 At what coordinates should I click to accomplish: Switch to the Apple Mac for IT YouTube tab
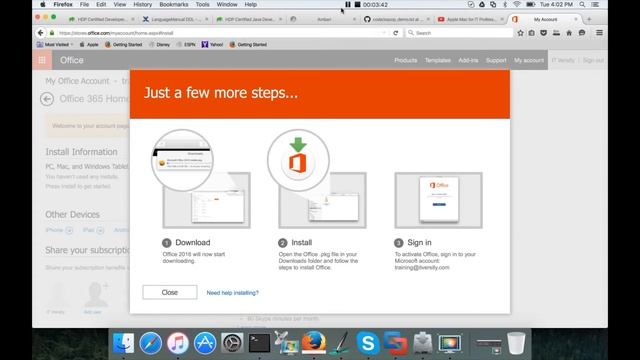click(470, 19)
